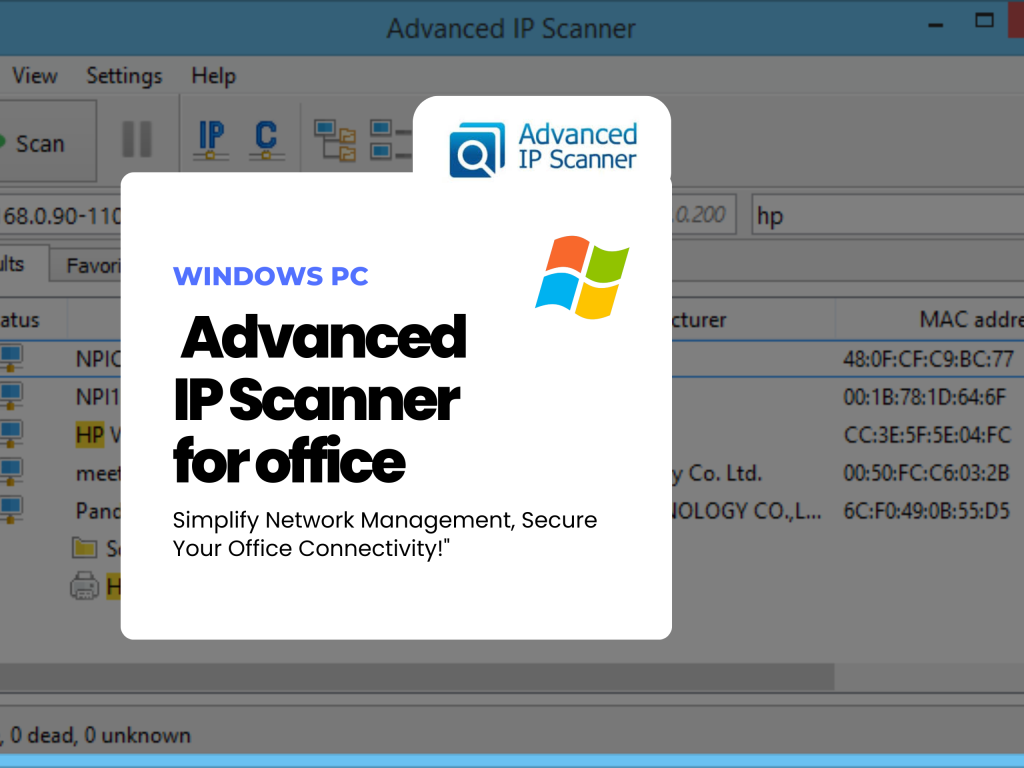Open the Help menu
The image size is (1024, 768).
click(x=213, y=75)
